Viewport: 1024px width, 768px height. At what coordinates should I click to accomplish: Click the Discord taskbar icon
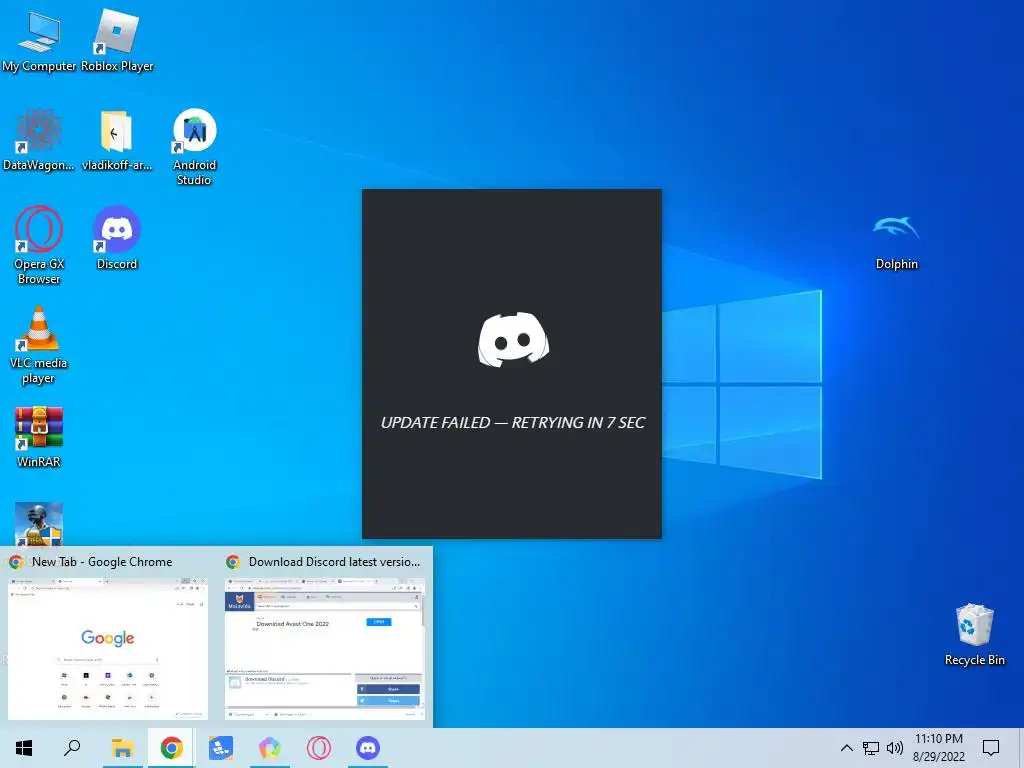coord(368,748)
